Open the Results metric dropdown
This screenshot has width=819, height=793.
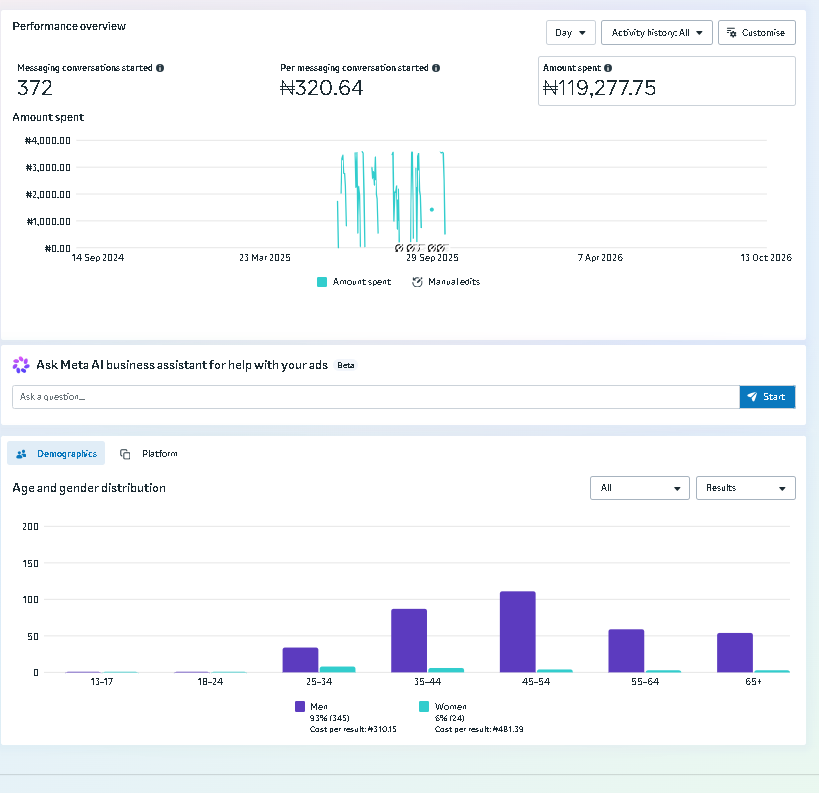(x=745, y=488)
